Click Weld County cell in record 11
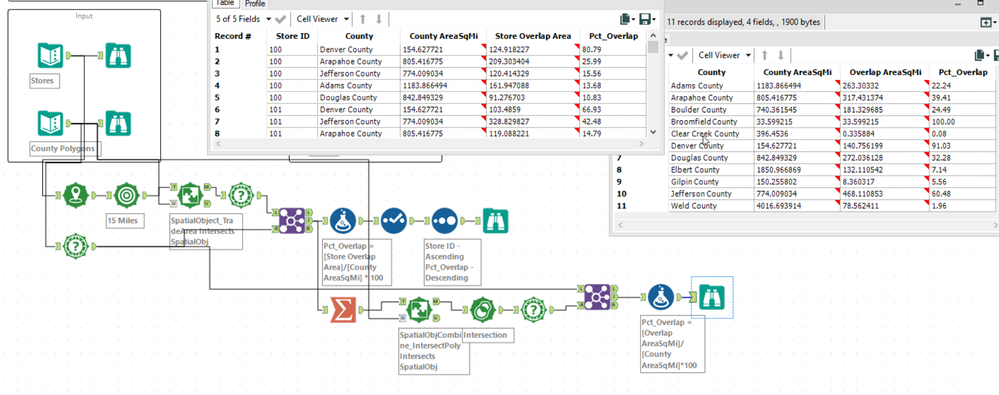Screen dimensions: 999x395 [x=711, y=206]
